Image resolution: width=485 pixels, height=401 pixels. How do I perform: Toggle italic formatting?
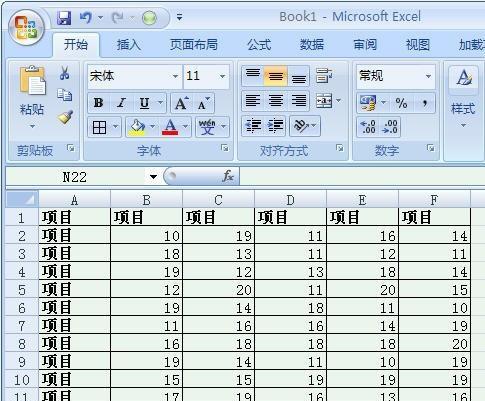click(x=121, y=103)
